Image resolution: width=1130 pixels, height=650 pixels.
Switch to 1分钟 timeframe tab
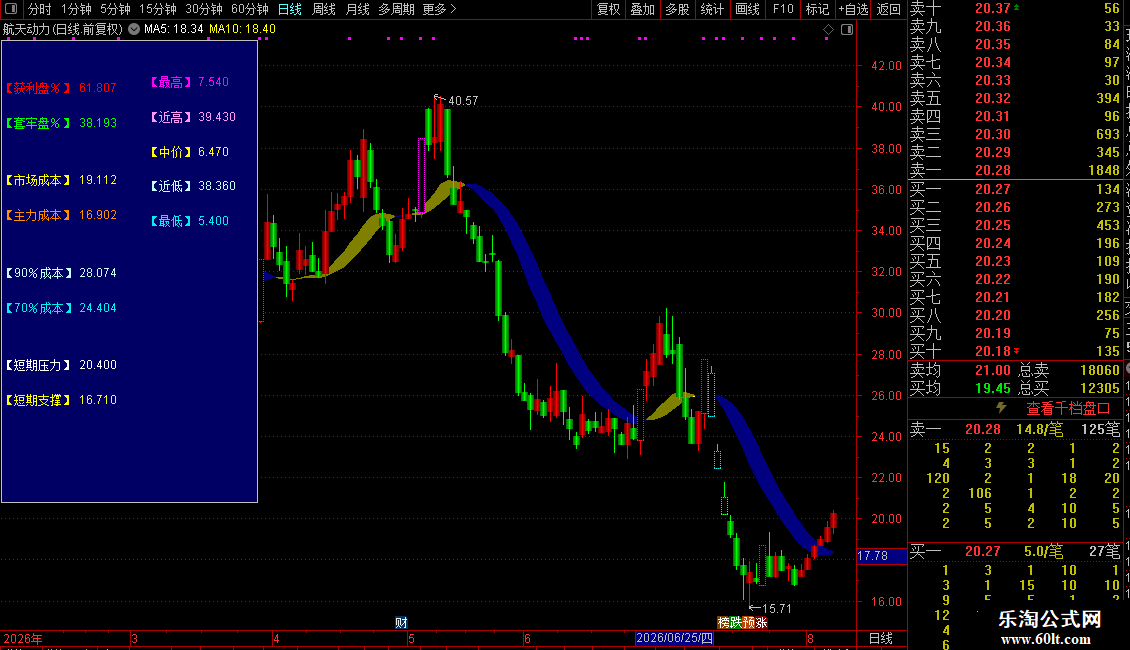(x=76, y=9)
